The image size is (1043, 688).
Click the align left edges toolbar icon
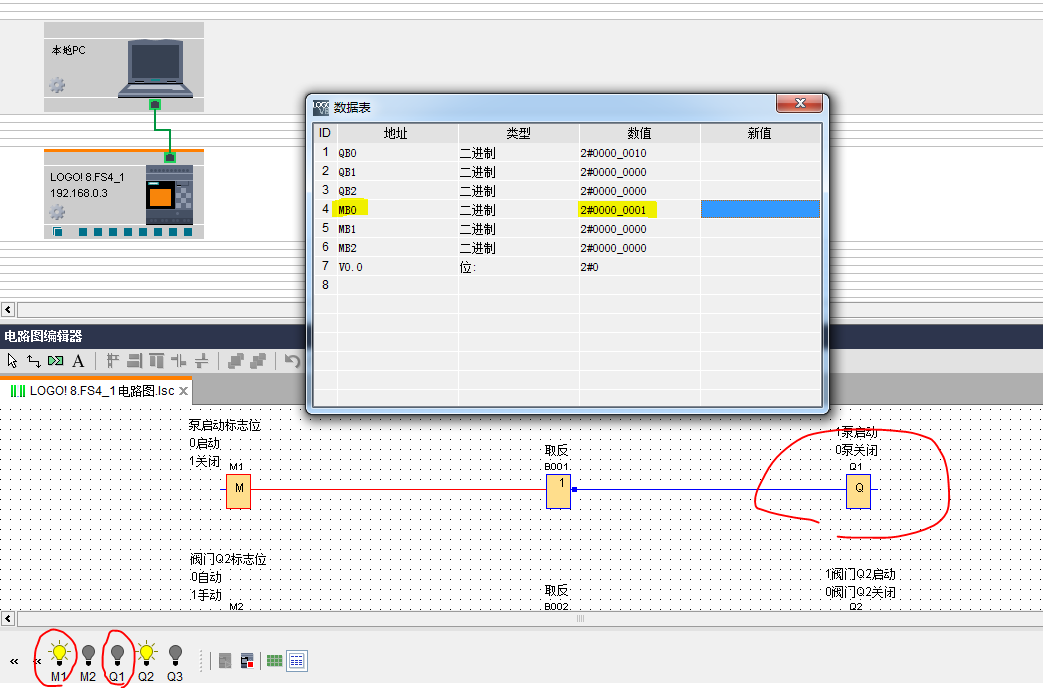coord(112,361)
